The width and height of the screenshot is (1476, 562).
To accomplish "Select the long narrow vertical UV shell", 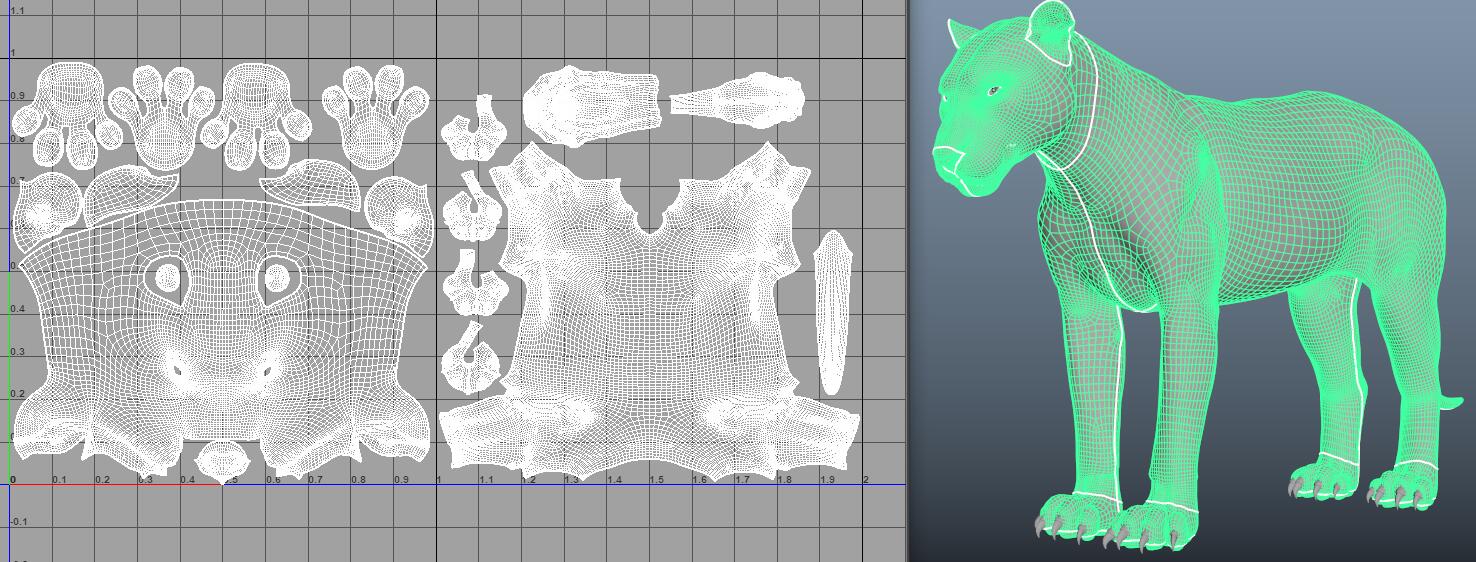I will point(831,312).
